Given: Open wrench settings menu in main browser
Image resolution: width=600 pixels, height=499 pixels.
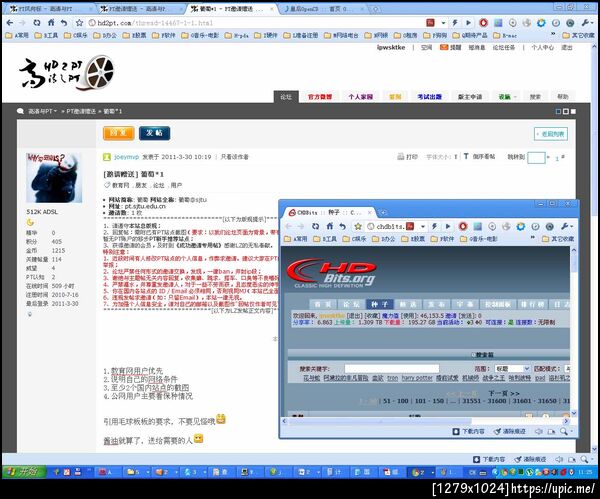Looking at the screenshot, I should pos(586,23).
